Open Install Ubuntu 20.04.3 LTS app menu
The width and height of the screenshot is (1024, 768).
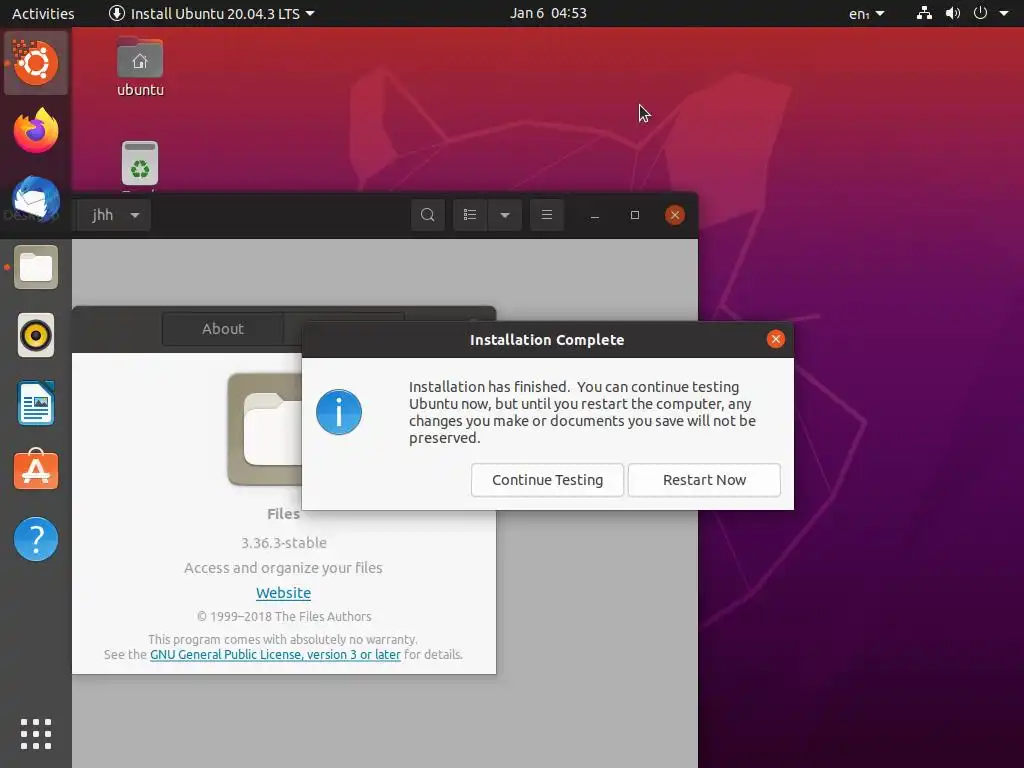[212, 13]
